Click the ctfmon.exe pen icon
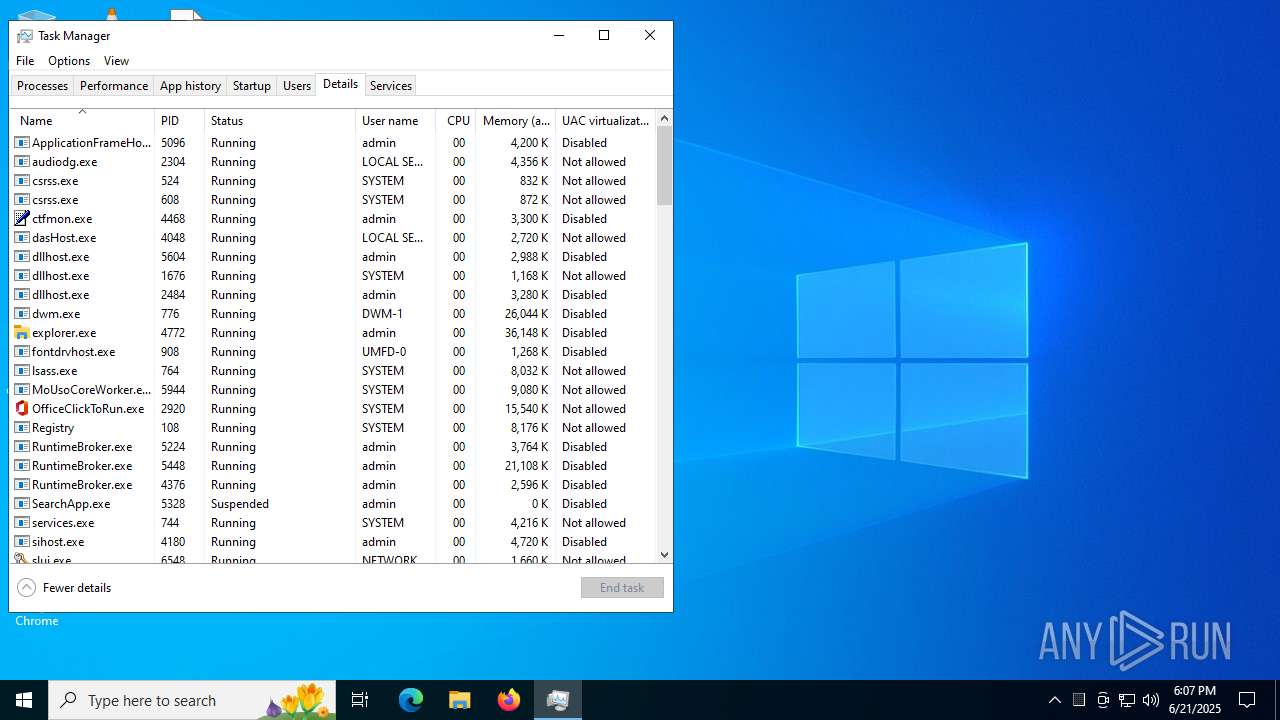This screenshot has width=1280, height=720. coord(22,218)
